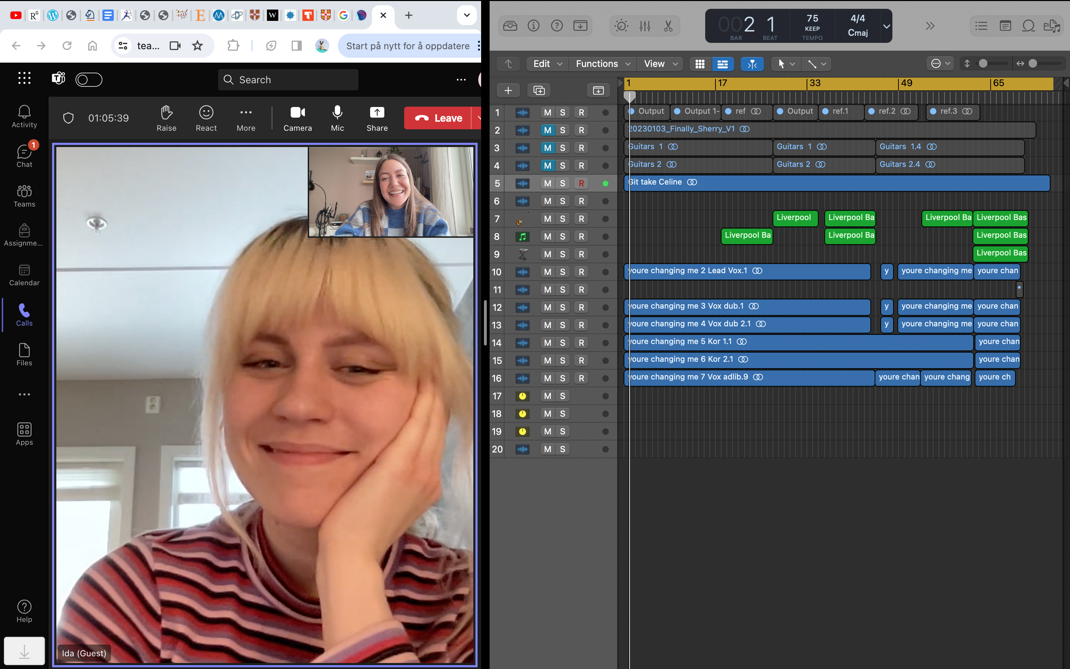Adjust the horizontal zoom slider
The image size is (1070, 669).
1034,64
